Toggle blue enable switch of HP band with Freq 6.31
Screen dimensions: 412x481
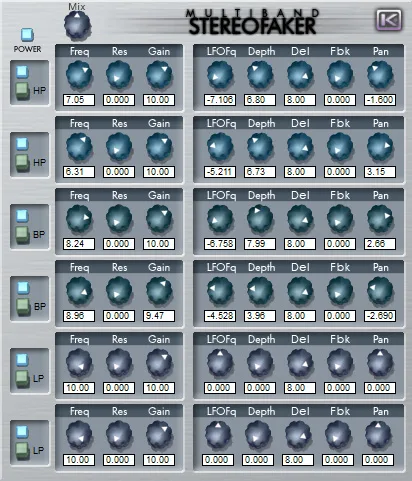tap(22, 143)
